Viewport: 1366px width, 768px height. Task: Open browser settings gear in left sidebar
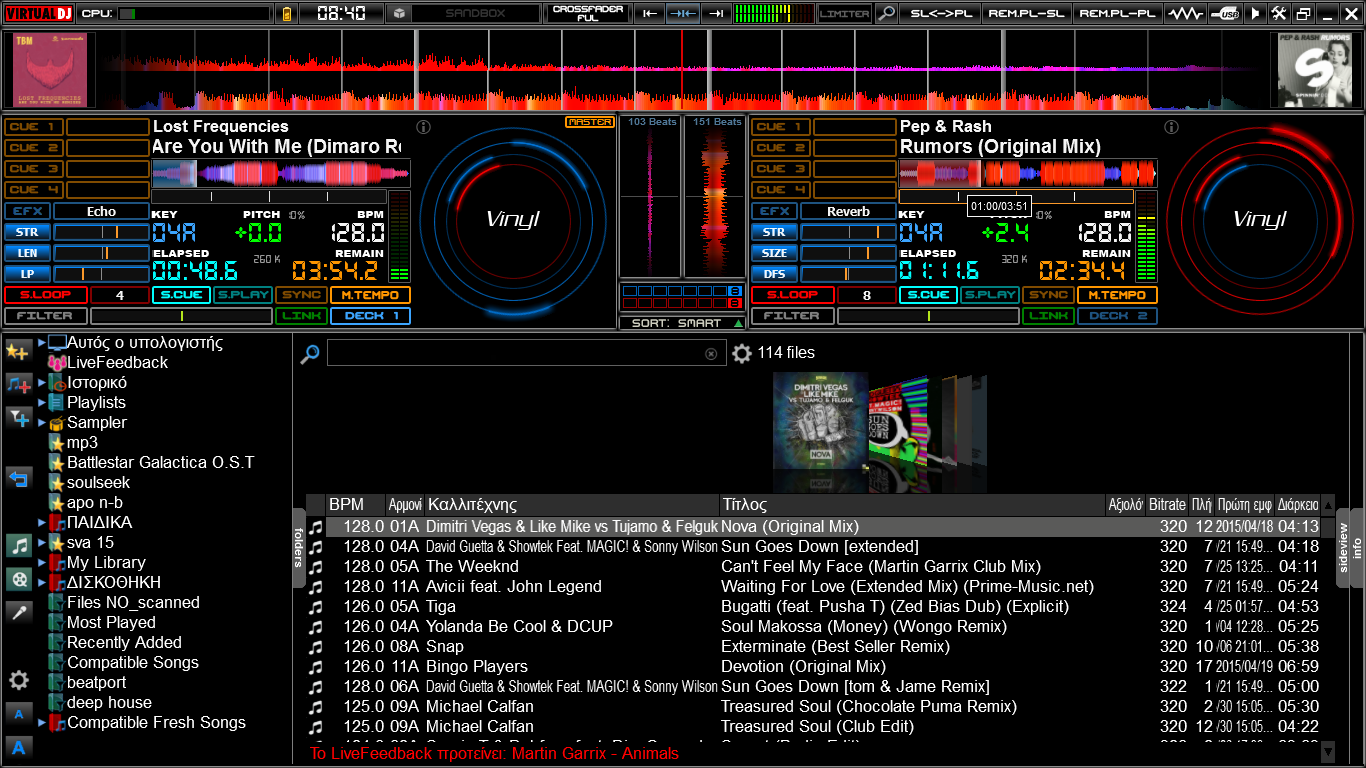pos(18,680)
